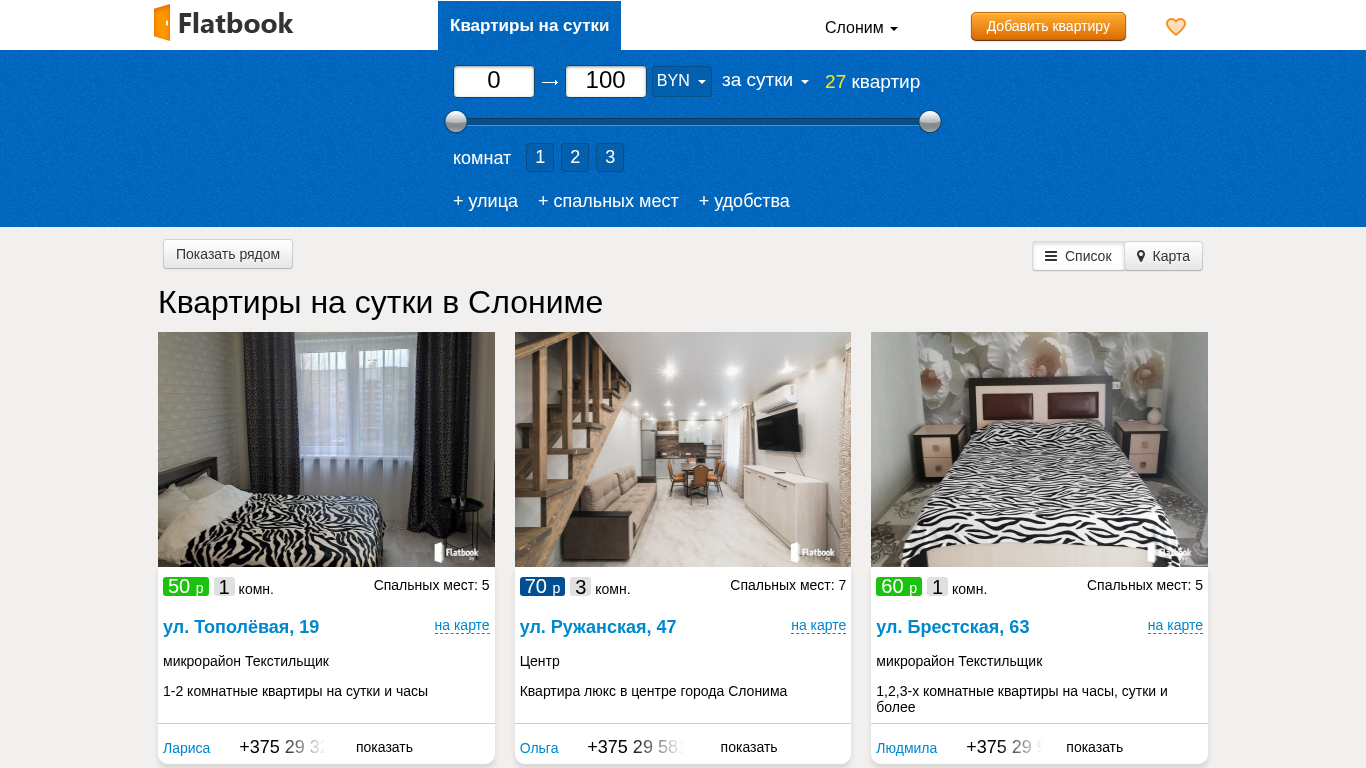Open owner Людмила's profile link
1366x768 pixels.
[x=907, y=748]
